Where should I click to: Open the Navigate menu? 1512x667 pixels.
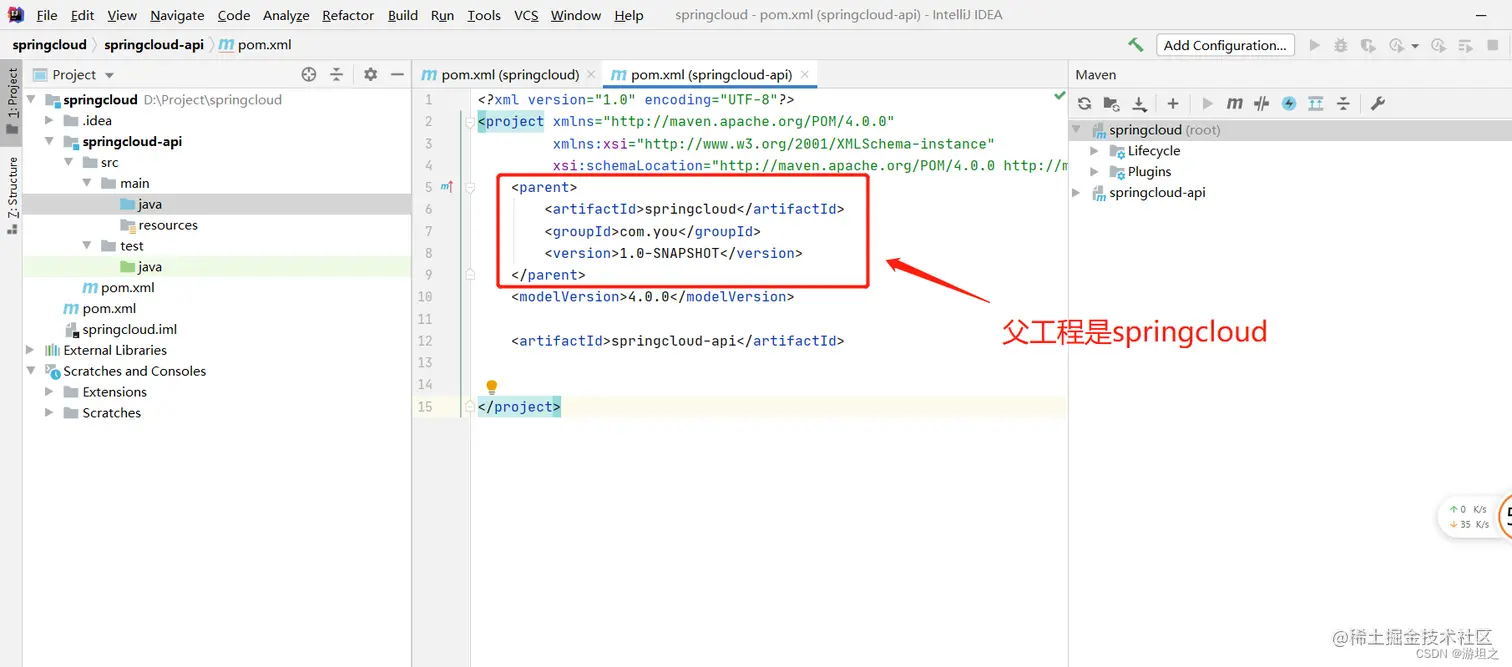(x=177, y=15)
